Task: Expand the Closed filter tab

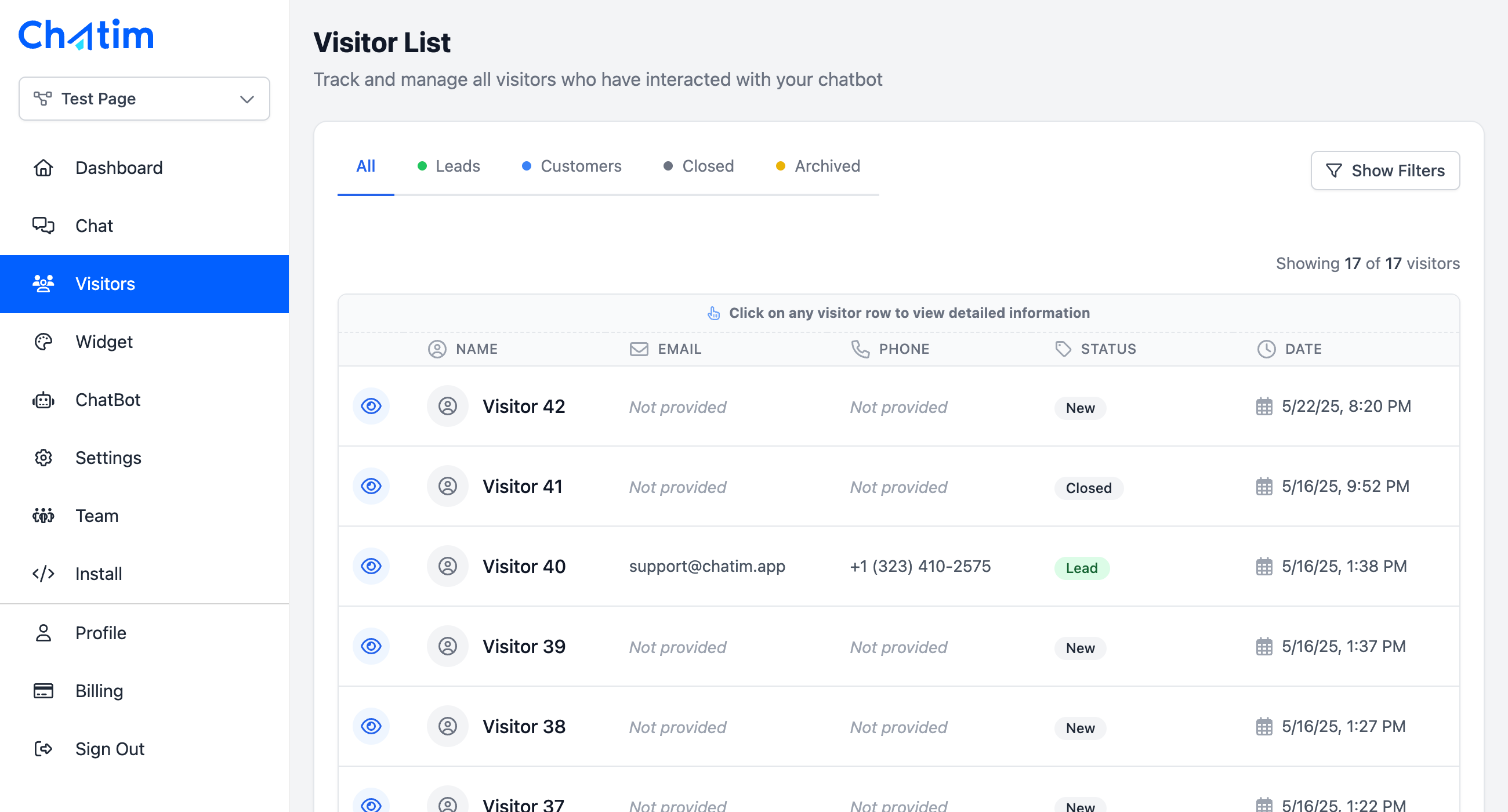Action: coord(698,166)
